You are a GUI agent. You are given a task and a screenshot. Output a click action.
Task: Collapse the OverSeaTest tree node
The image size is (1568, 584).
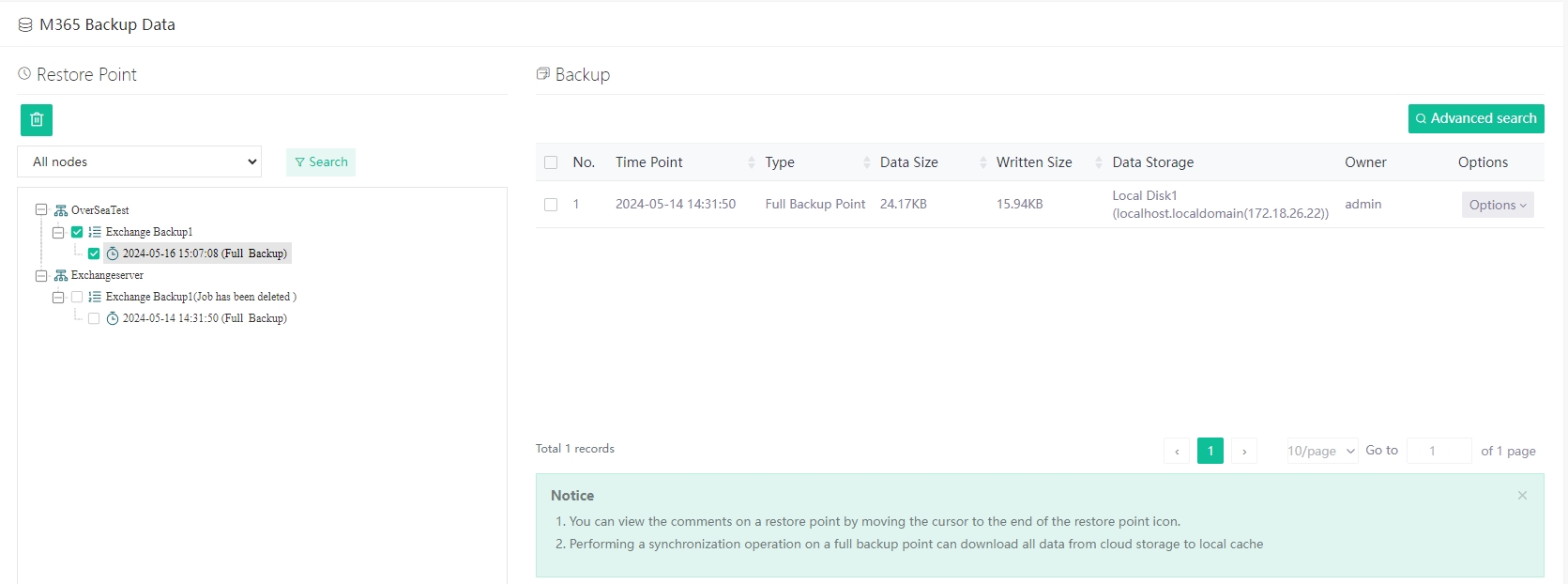(x=41, y=210)
